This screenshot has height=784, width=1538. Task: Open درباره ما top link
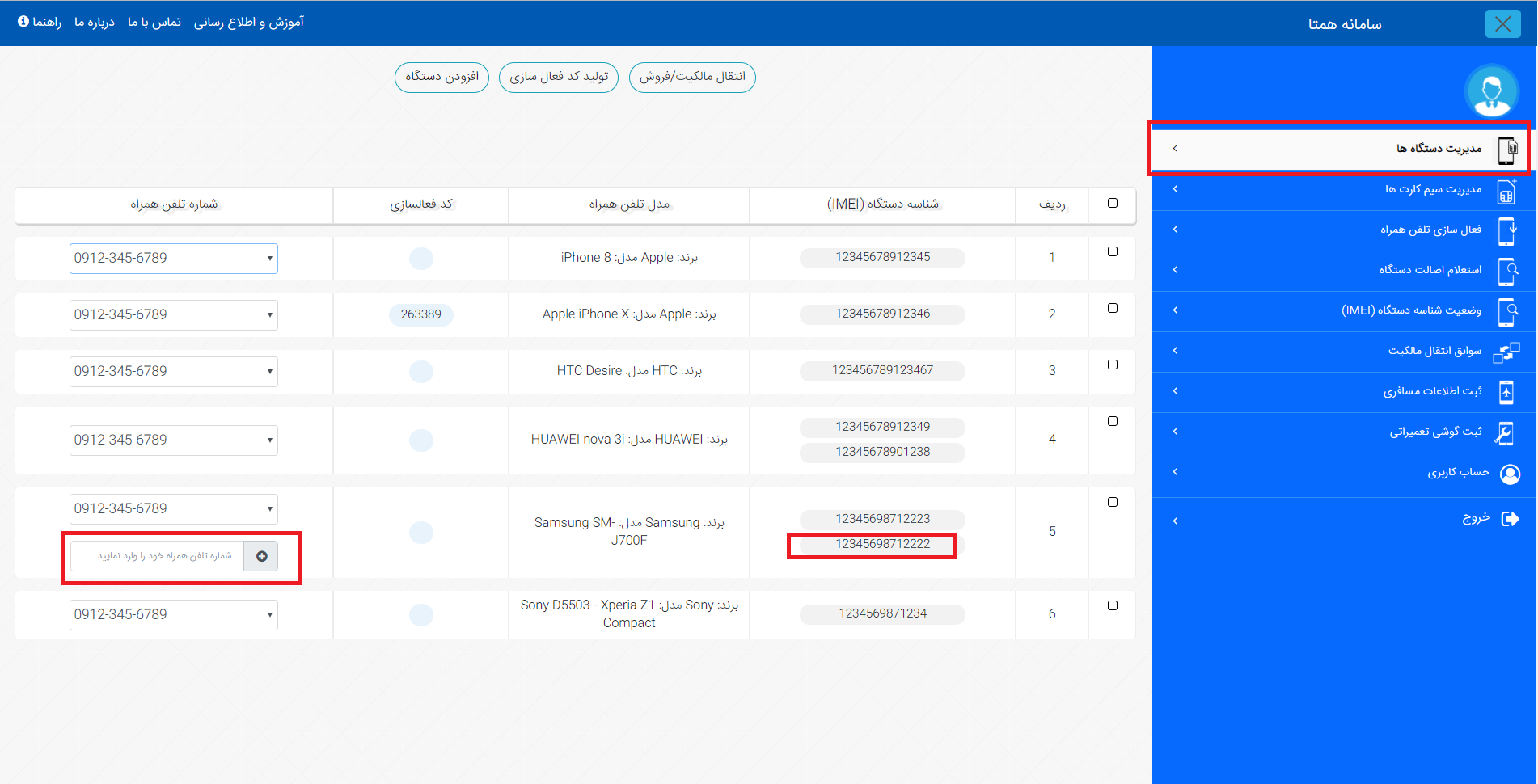95,23
